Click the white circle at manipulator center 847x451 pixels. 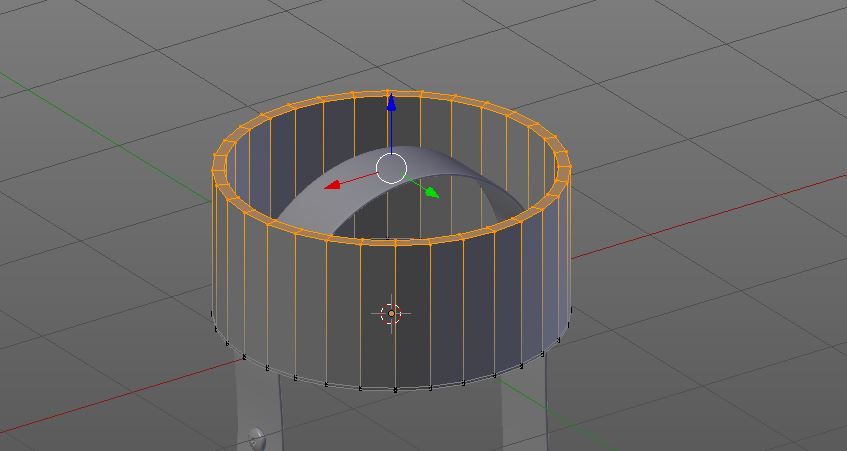[391, 168]
